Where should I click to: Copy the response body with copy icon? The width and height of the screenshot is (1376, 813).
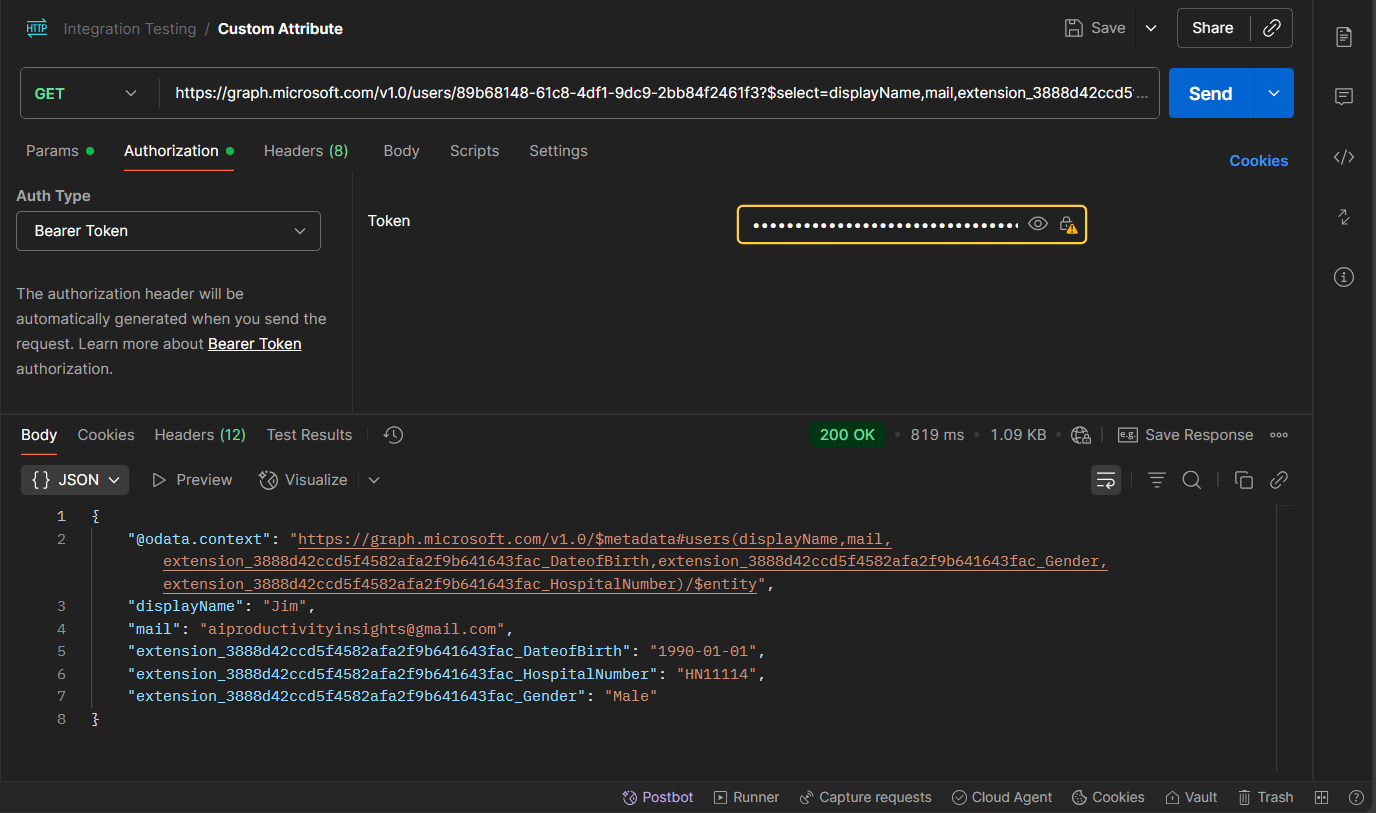tap(1244, 480)
